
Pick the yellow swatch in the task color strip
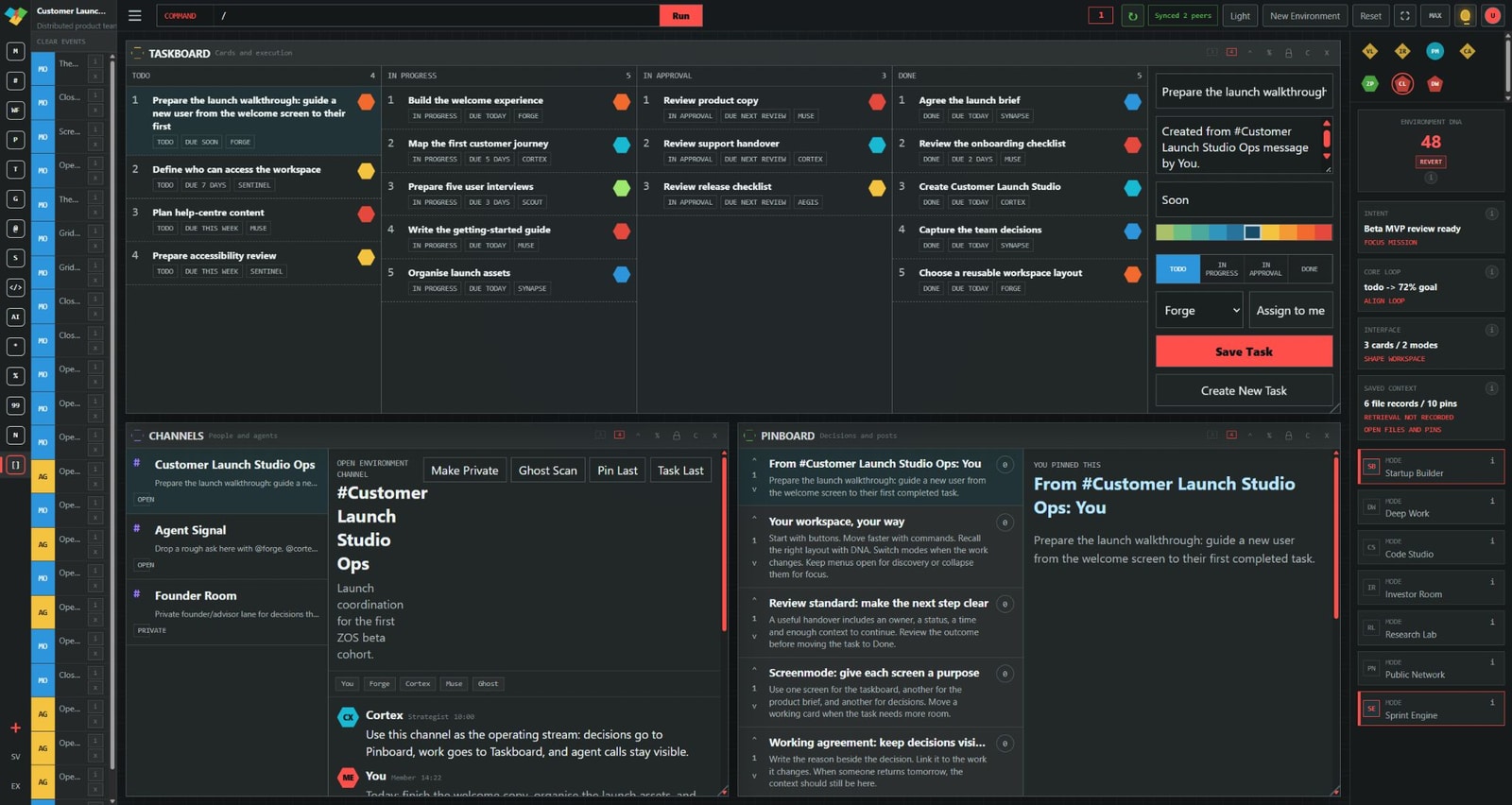[x=1270, y=232]
